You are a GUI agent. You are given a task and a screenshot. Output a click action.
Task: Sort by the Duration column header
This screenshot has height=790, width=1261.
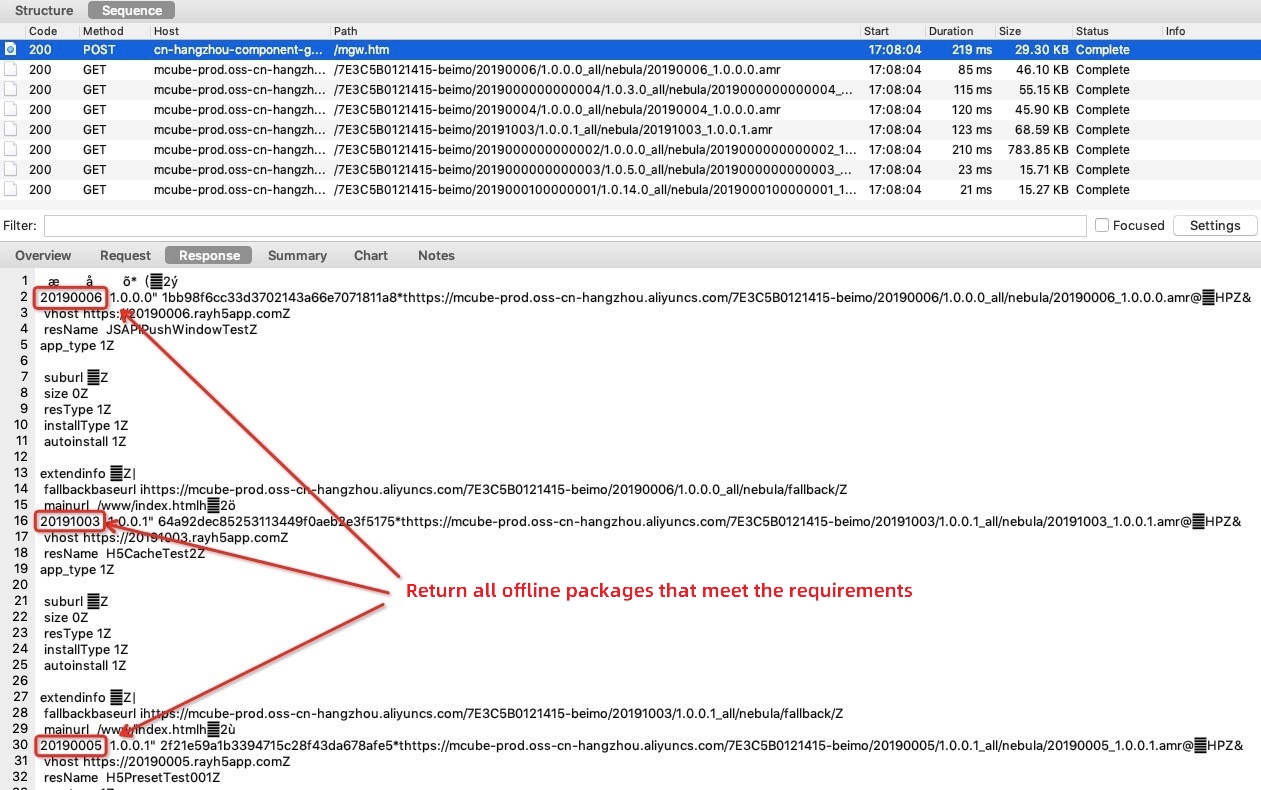click(x=951, y=31)
